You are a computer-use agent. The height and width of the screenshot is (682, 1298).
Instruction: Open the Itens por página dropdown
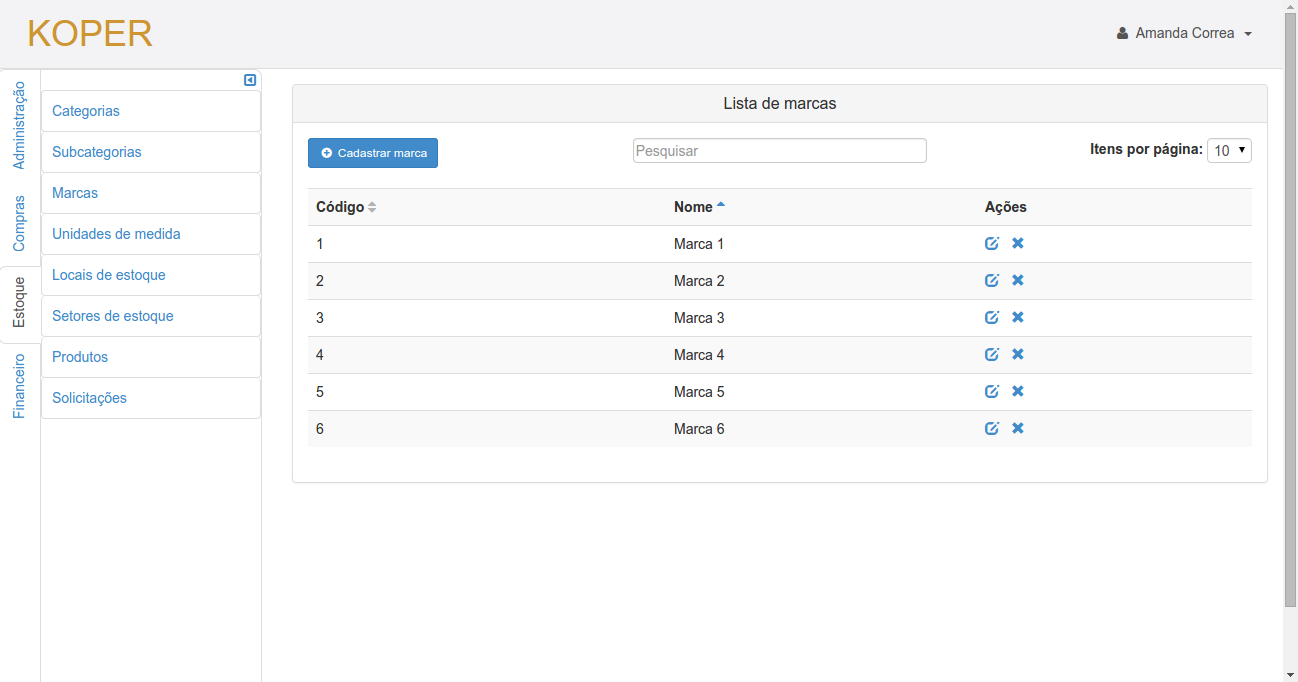point(1229,150)
